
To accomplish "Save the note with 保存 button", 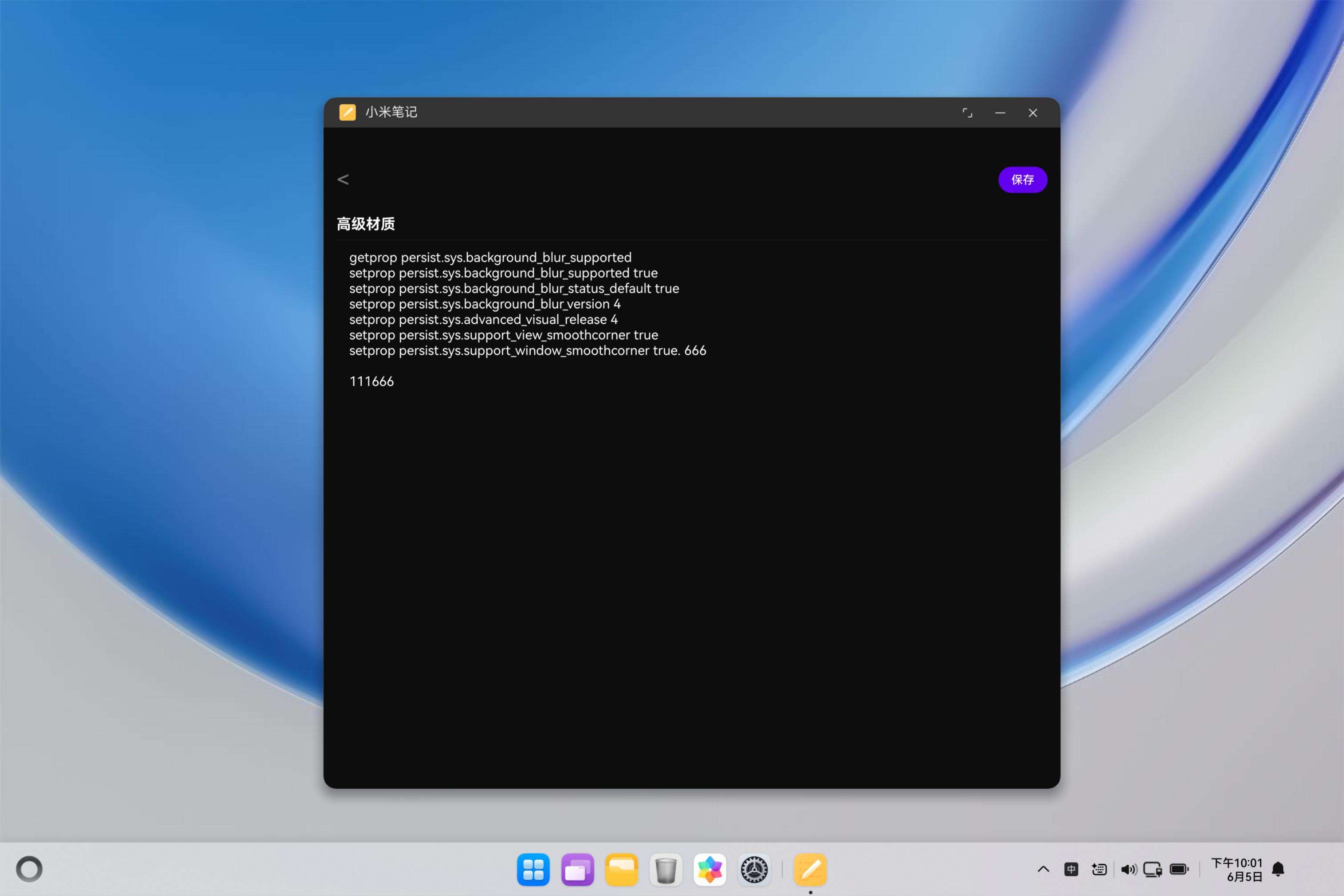I will pos(1022,180).
